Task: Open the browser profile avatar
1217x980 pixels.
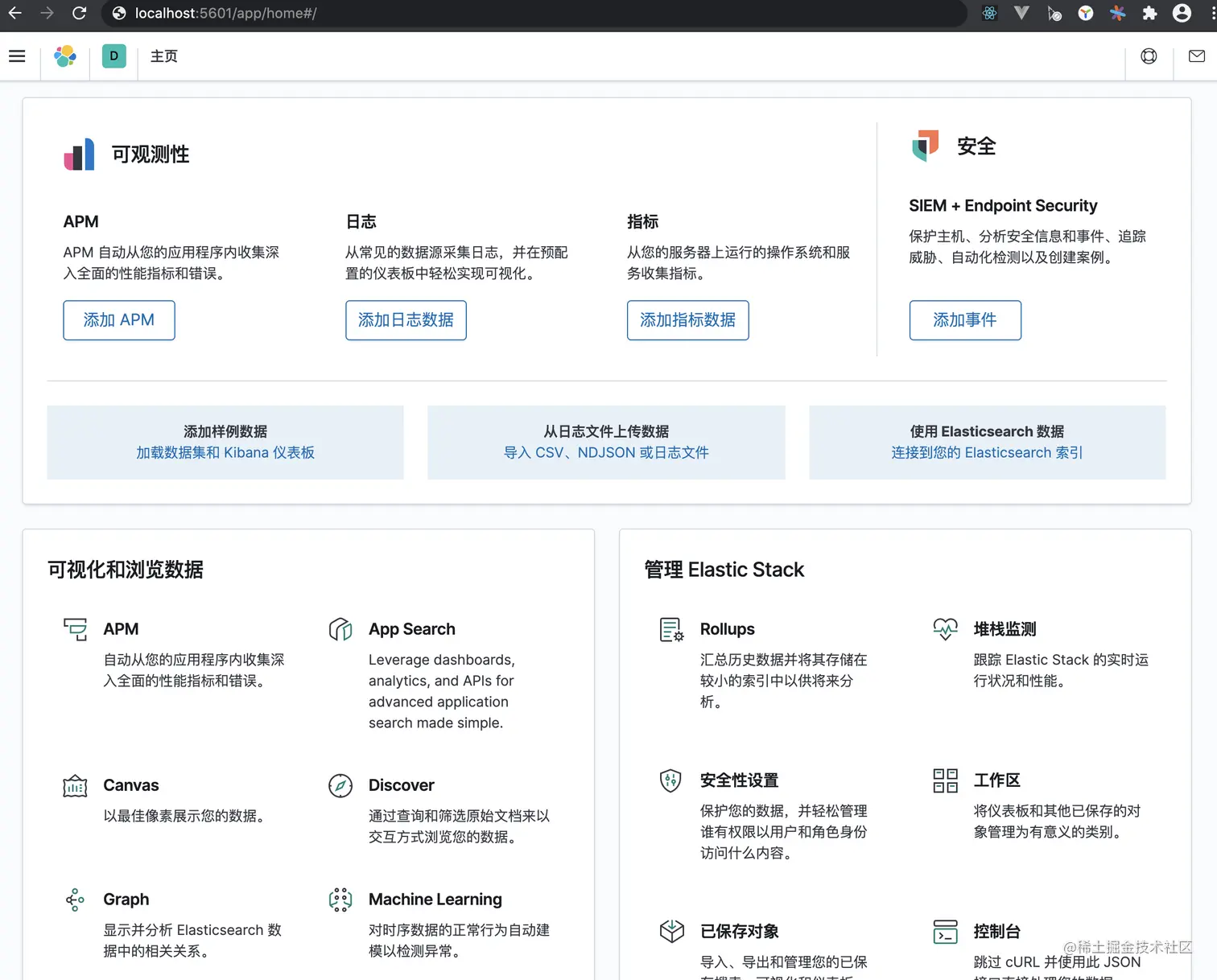Action: pyautogui.click(x=1182, y=13)
